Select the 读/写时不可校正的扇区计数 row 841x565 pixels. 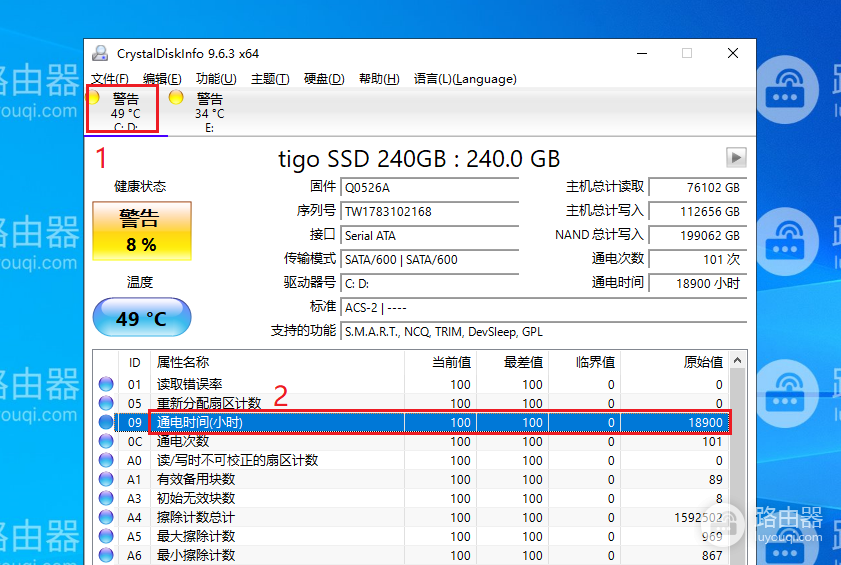[411, 460]
